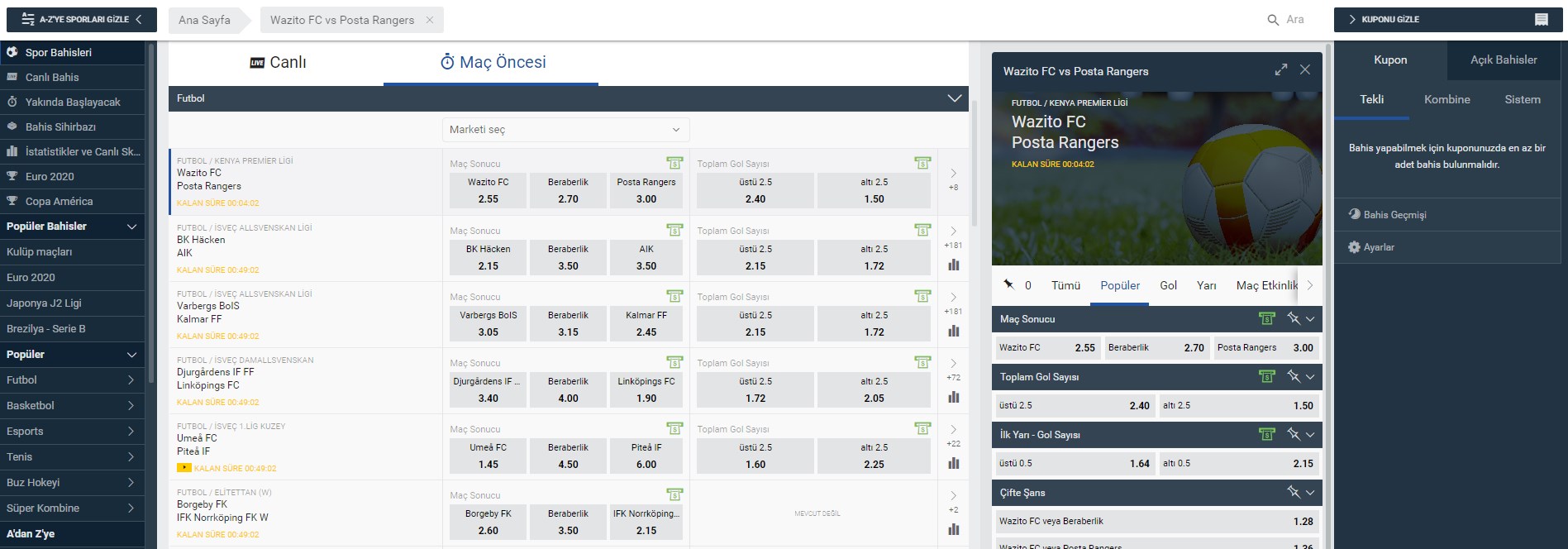The height and width of the screenshot is (549, 1568).
Task: Click cash-out icon in İlk Yarı - Gol Sayısı header
Action: point(1266,434)
